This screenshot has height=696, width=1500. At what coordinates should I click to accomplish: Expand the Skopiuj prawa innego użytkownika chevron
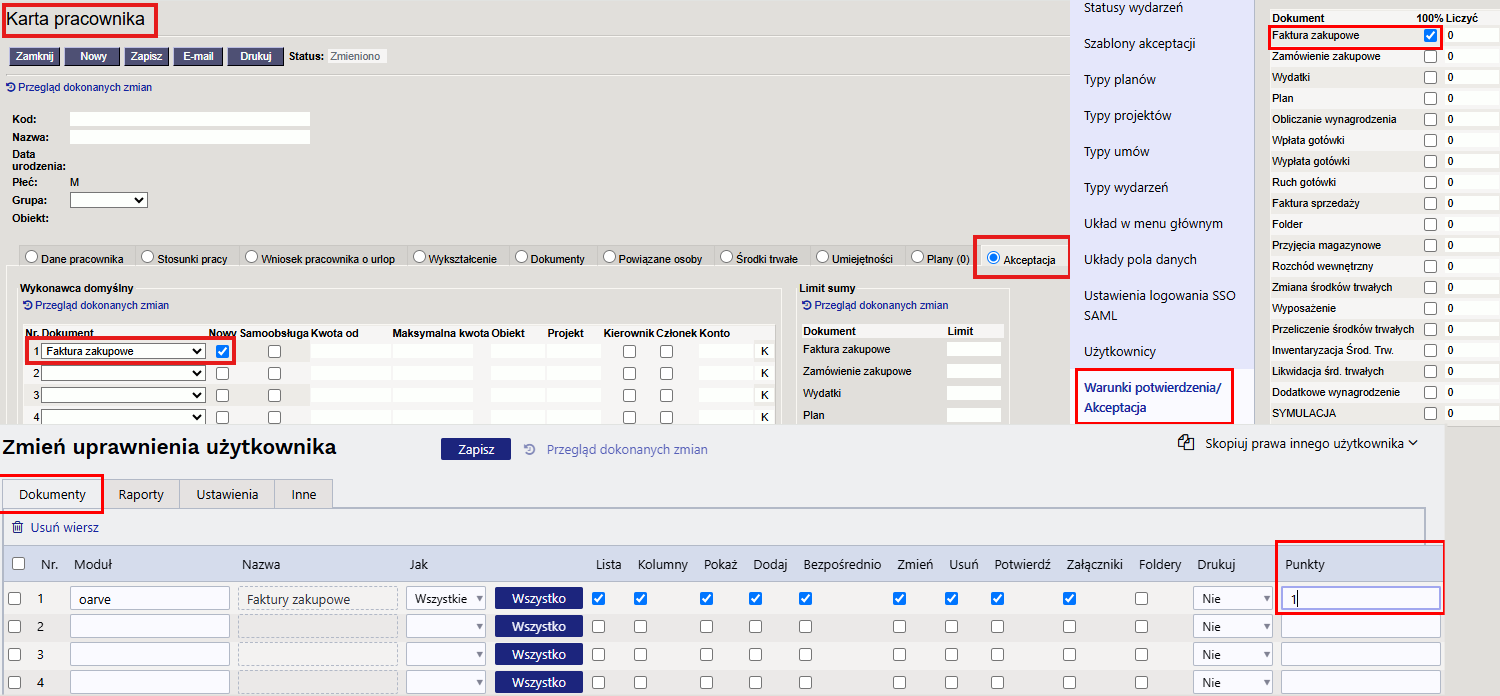[x=1413, y=443]
